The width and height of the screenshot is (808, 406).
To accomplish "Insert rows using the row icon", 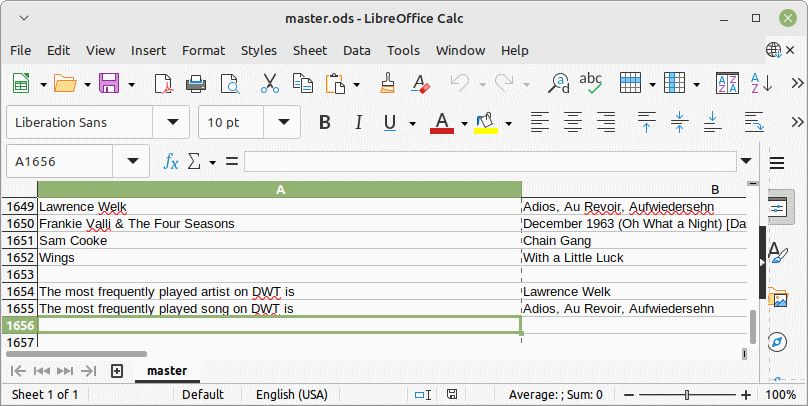I will point(630,83).
